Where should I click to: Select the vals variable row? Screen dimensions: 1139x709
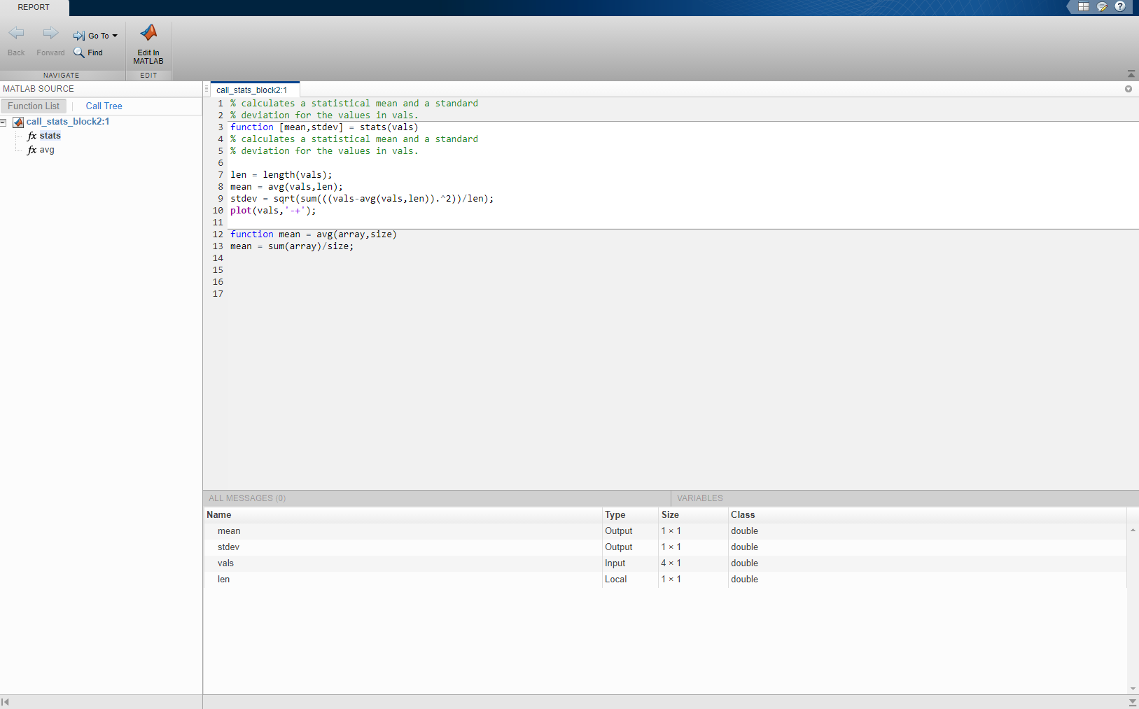(x=665, y=563)
